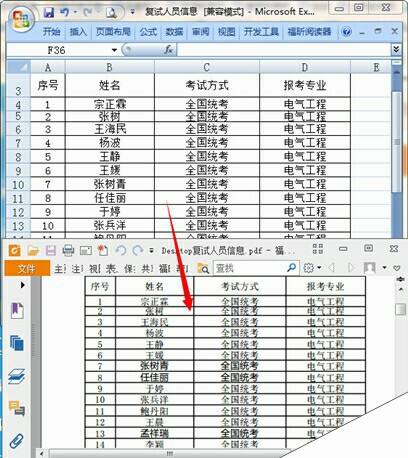408x458 pixels.
Task: Open the 插入 ribbon tab
Action: tap(78, 32)
